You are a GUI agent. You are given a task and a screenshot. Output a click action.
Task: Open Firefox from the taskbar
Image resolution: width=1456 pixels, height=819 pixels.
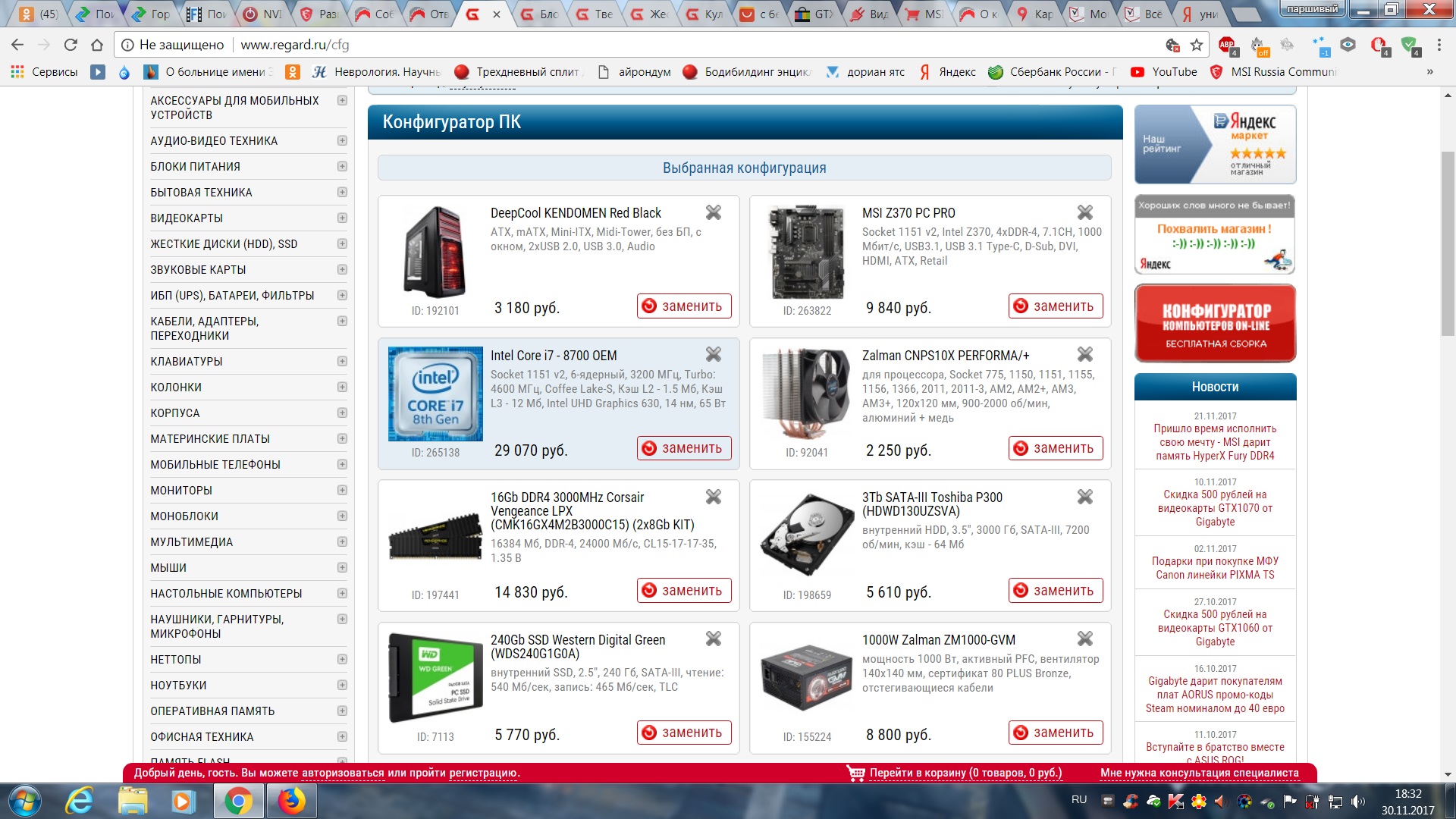pos(291,801)
